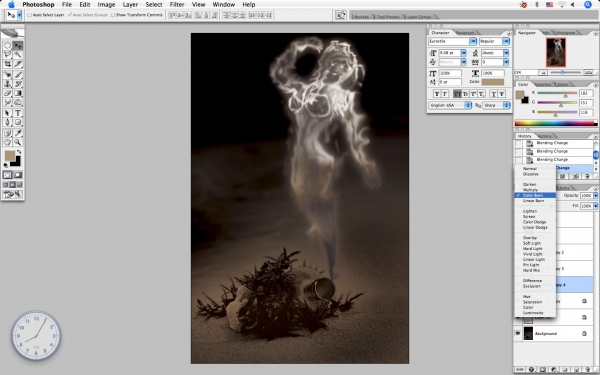Select the Clone Stamp tool
The image size is (600, 375).
click(7, 84)
